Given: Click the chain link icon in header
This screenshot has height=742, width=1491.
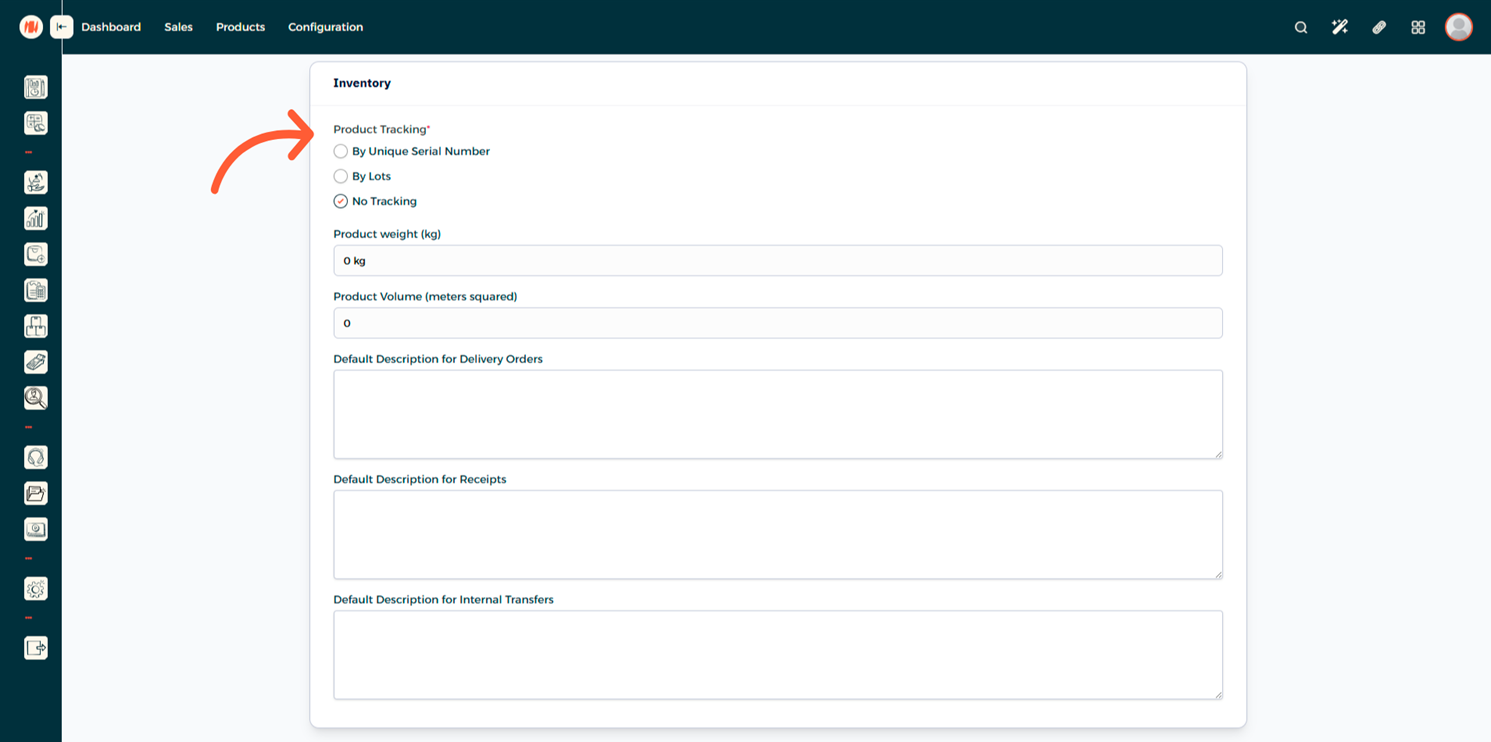Looking at the screenshot, I should 1379,27.
